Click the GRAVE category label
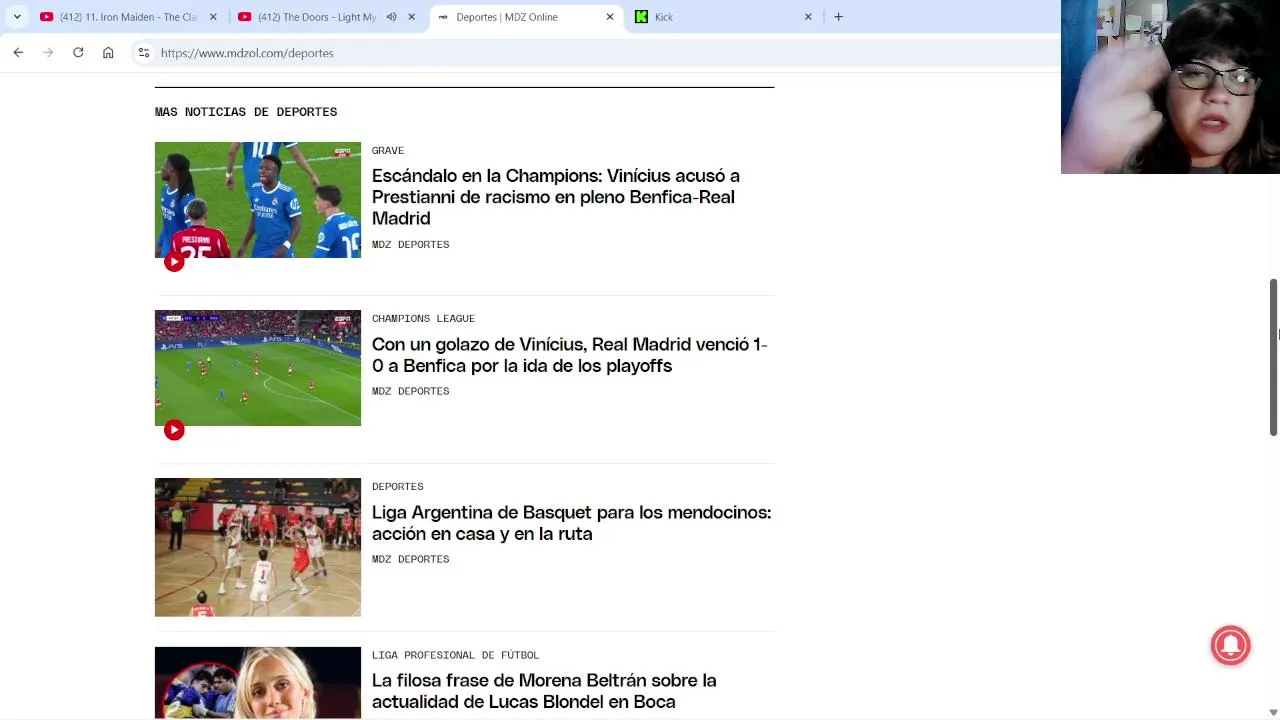Screen dimensions: 1280x720 pos(388,150)
